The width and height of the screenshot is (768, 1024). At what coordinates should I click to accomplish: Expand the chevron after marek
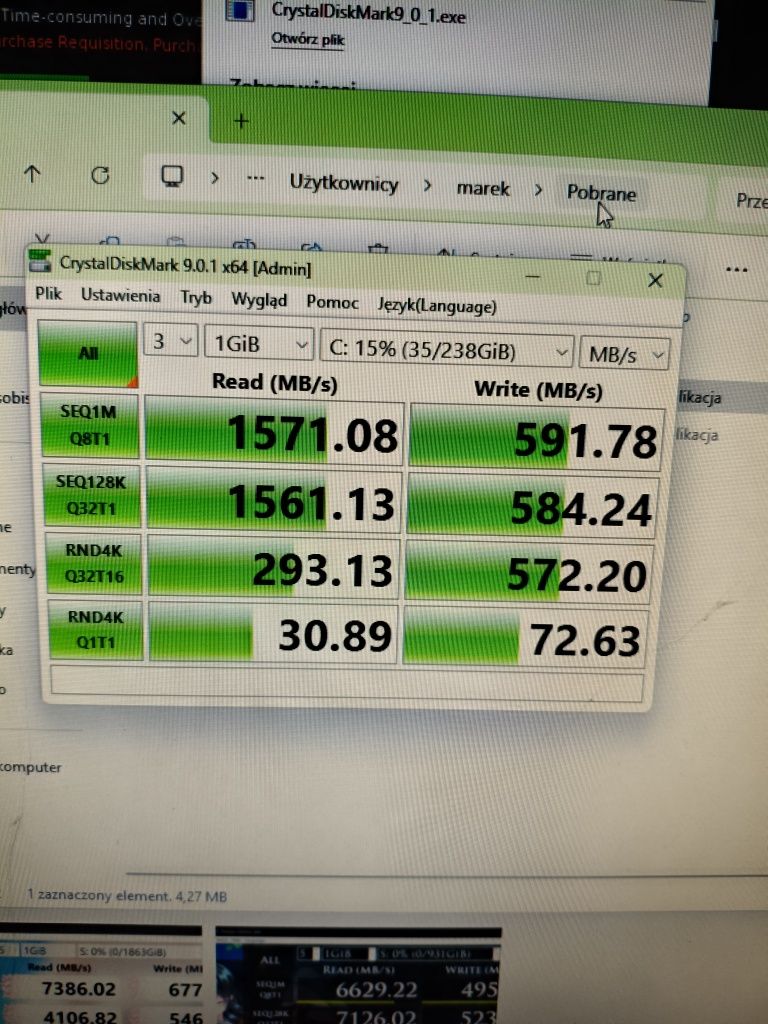[x=538, y=190]
